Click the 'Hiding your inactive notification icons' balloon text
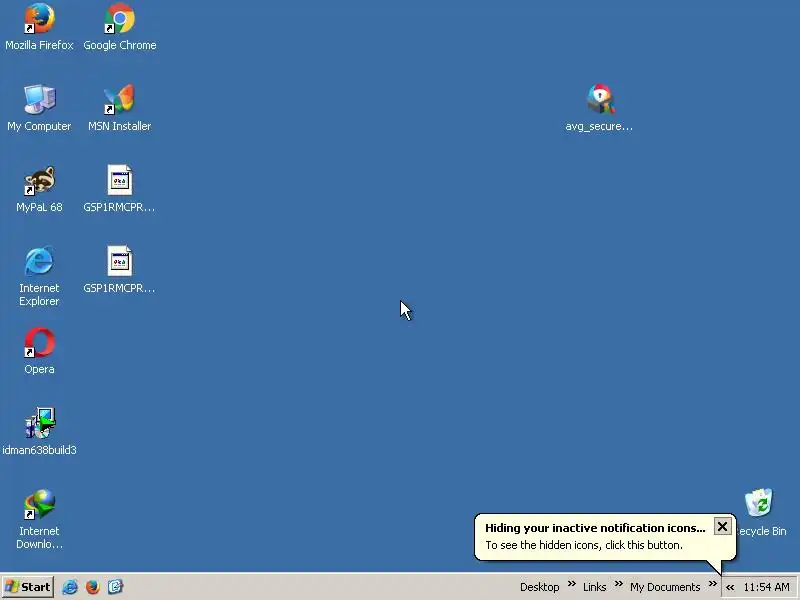Viewport: 800px width, 600px height. coord(595,528)
